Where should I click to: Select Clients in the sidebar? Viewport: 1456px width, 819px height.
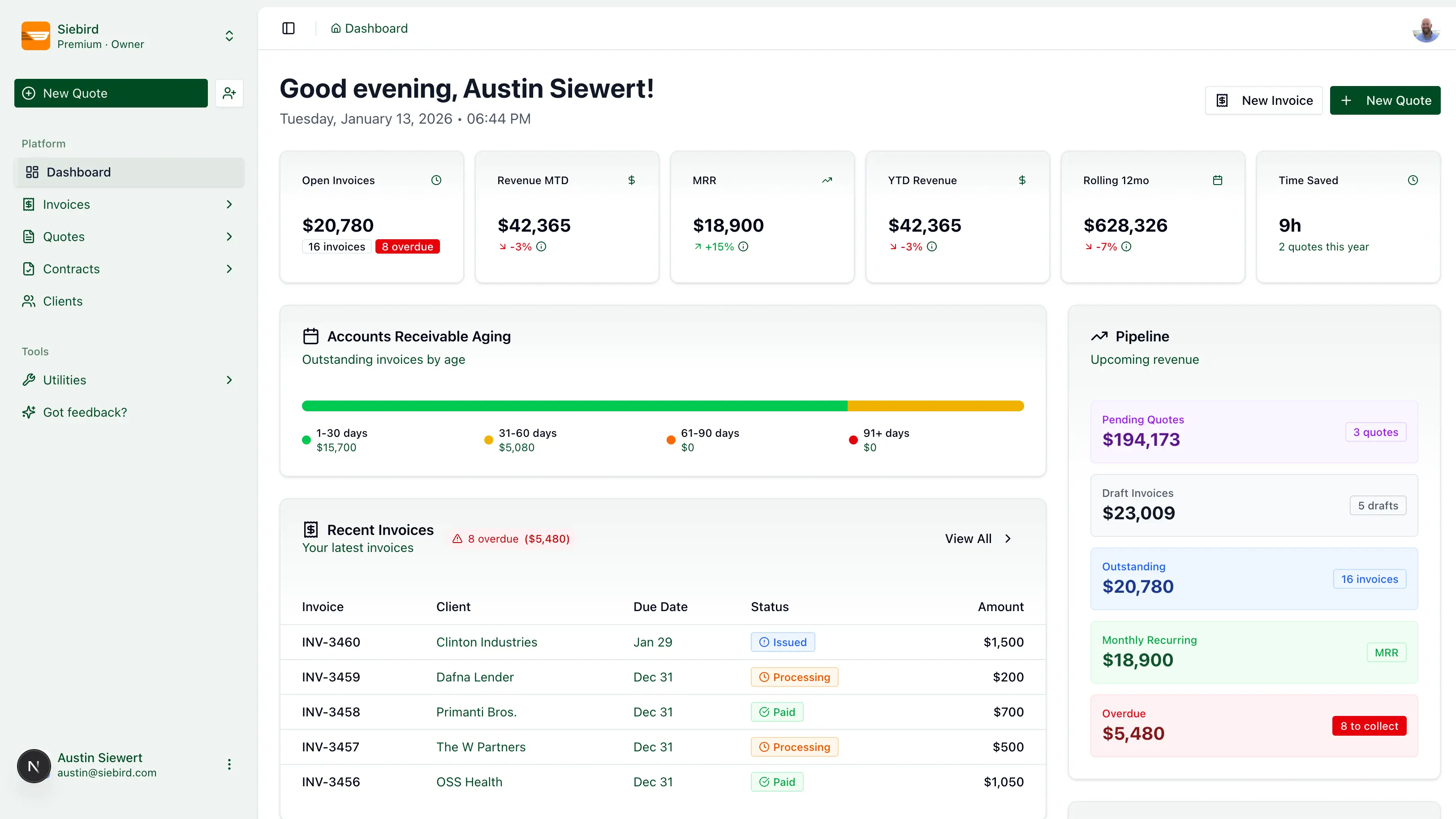63,301
